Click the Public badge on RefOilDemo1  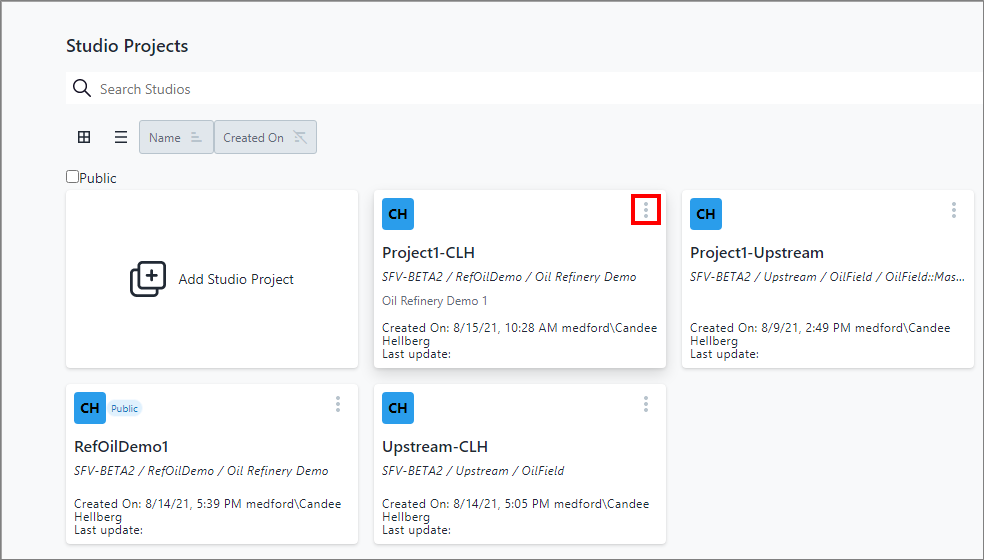coord(125,408)
